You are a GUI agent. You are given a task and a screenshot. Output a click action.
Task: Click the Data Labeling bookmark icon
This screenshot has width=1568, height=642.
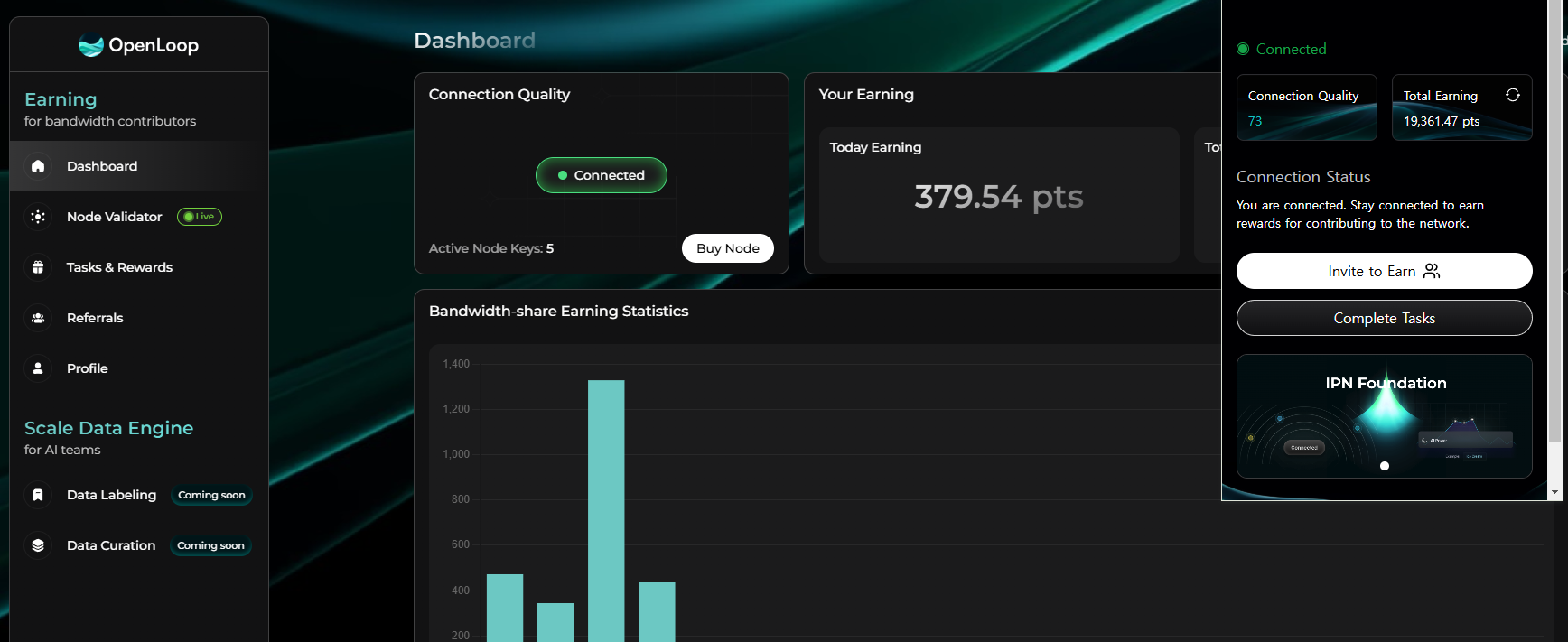(x=38, y=495)
